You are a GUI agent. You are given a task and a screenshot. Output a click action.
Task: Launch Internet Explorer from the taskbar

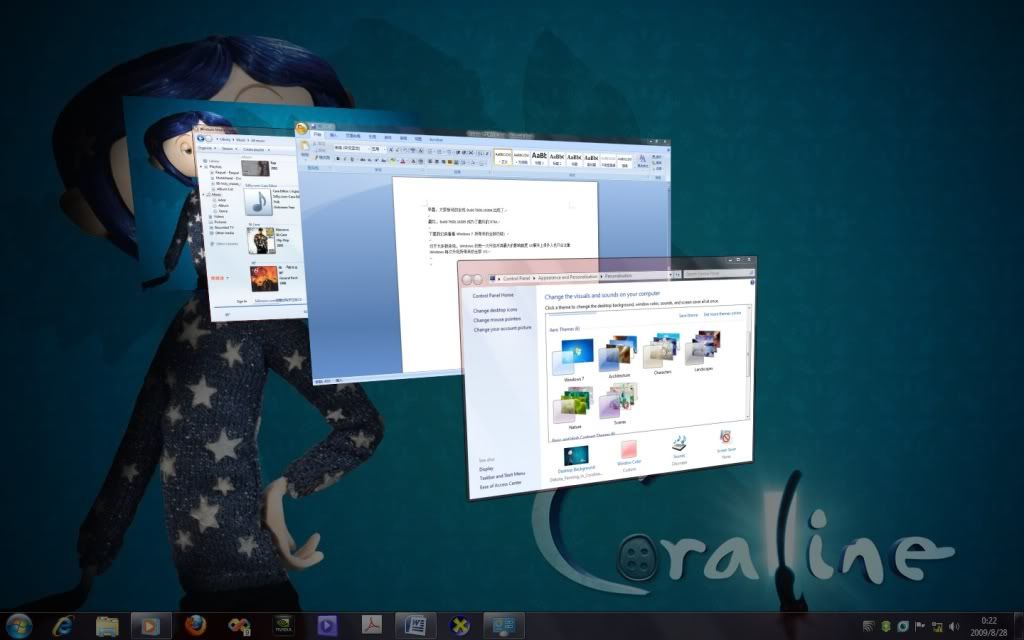coord(64,626)
